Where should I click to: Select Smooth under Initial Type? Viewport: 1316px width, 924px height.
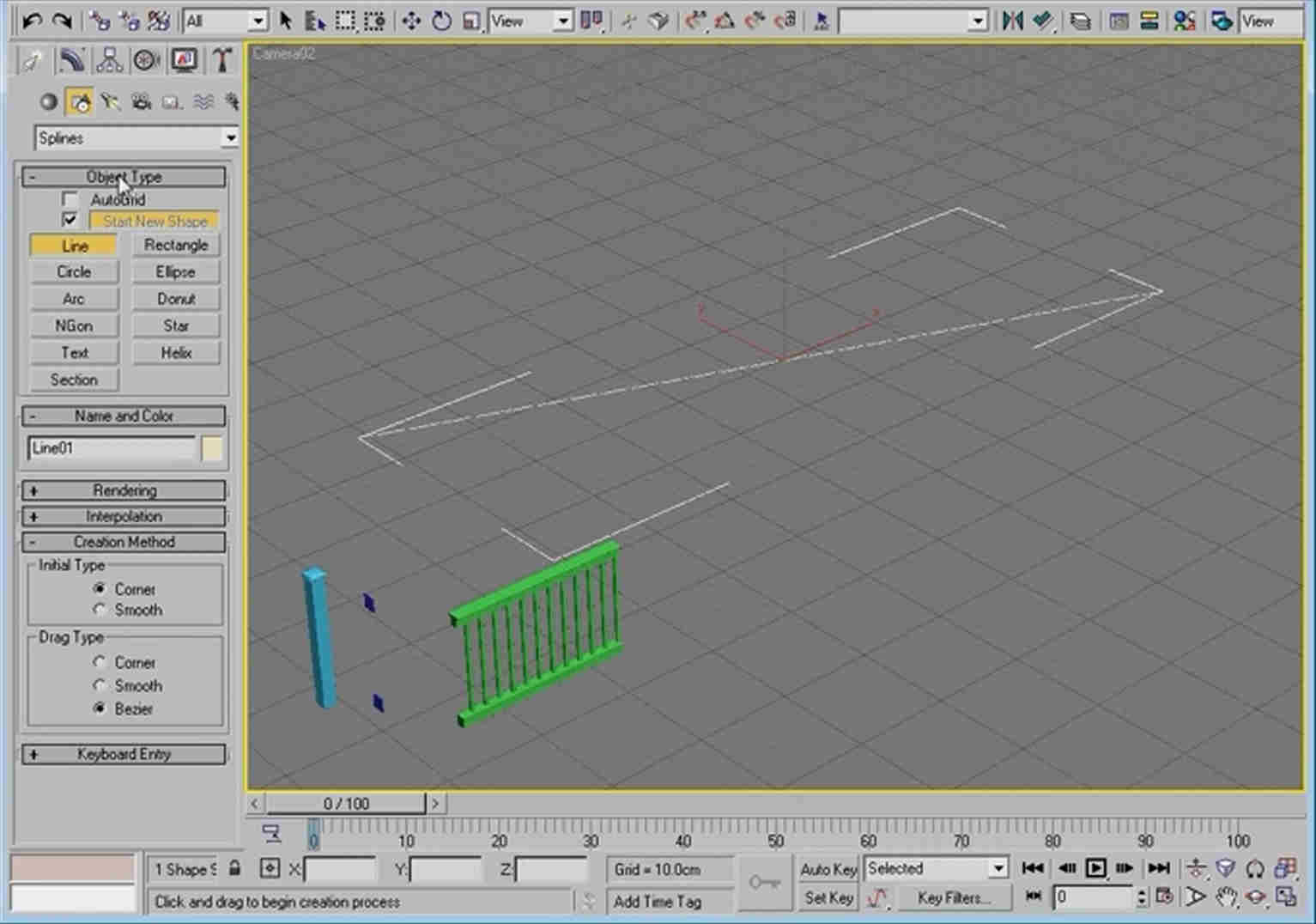pyautogui.click(x=100, y=610)
